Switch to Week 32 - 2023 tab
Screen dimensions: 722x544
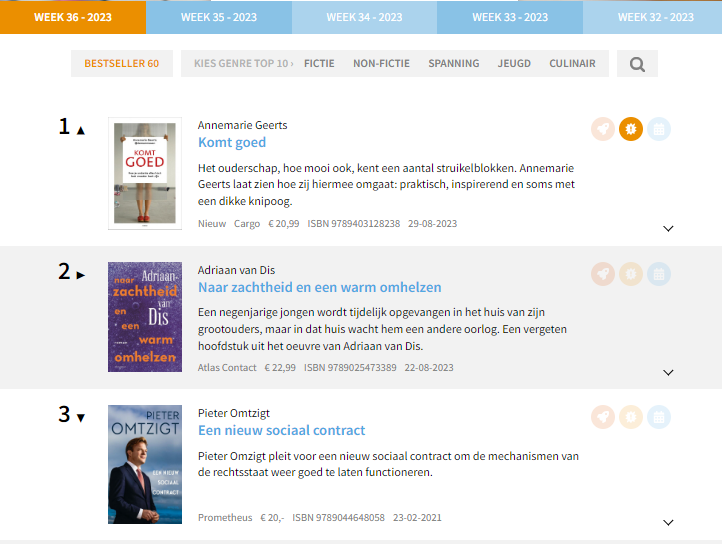pos(652,17)
